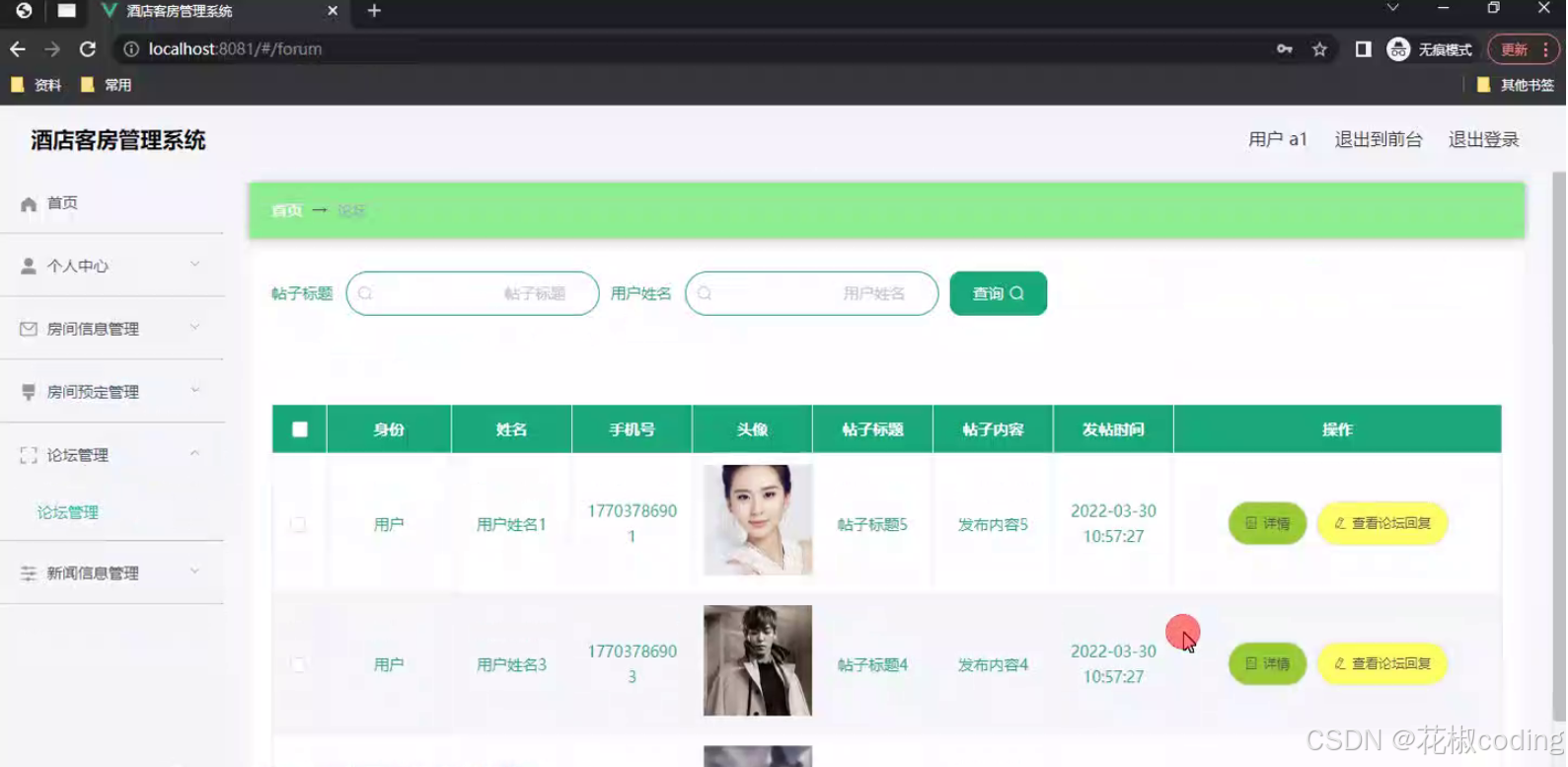Check the row checkbox for 用户姓名3

(298, 664)
